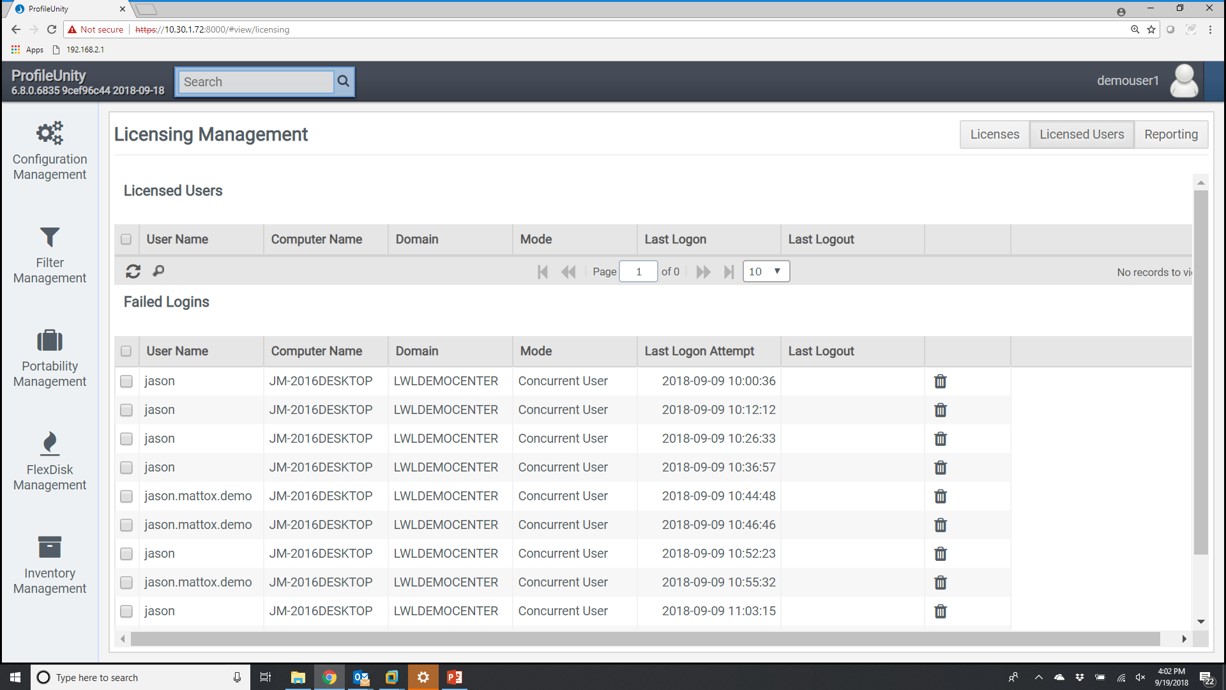Click the ProfileUnity Search input field

pyautogui.click(x=255, y=82)
